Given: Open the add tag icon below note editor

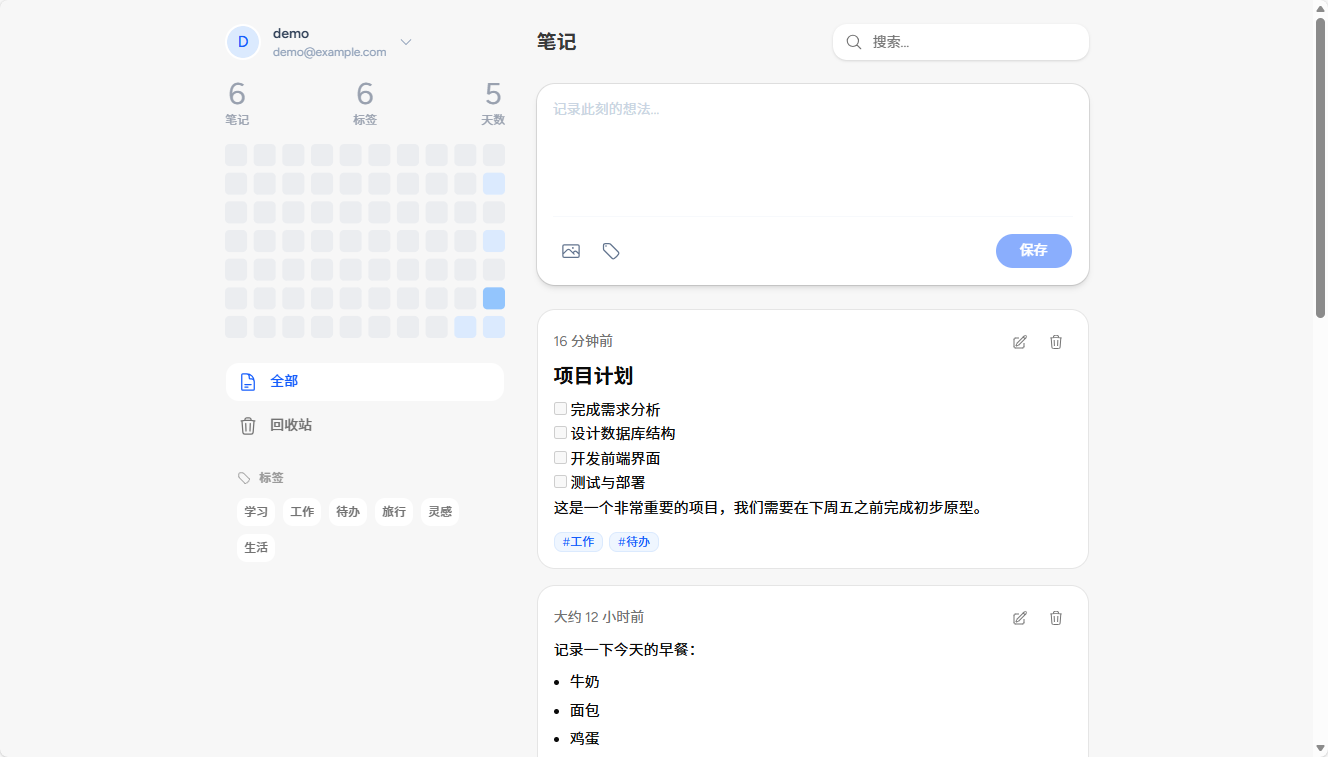Looking at the screenshot, I should 611,251.
